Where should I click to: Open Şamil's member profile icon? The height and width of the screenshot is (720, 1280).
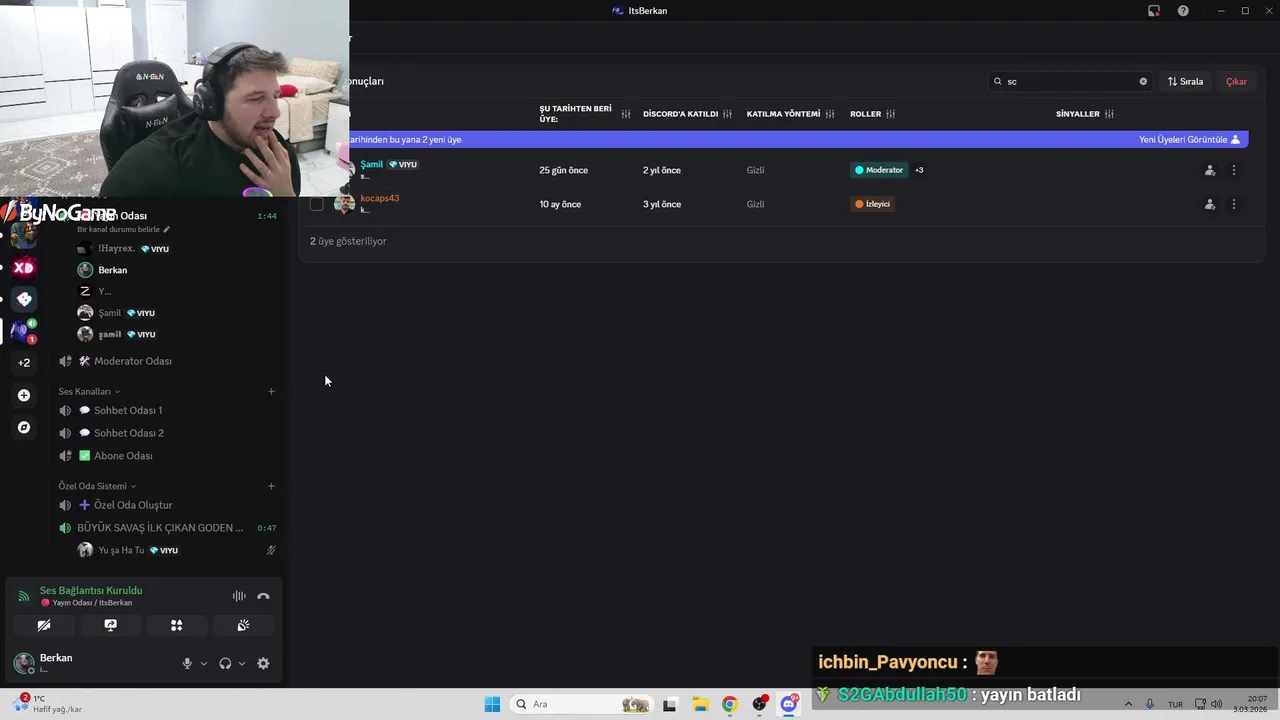pos(1210,170)
